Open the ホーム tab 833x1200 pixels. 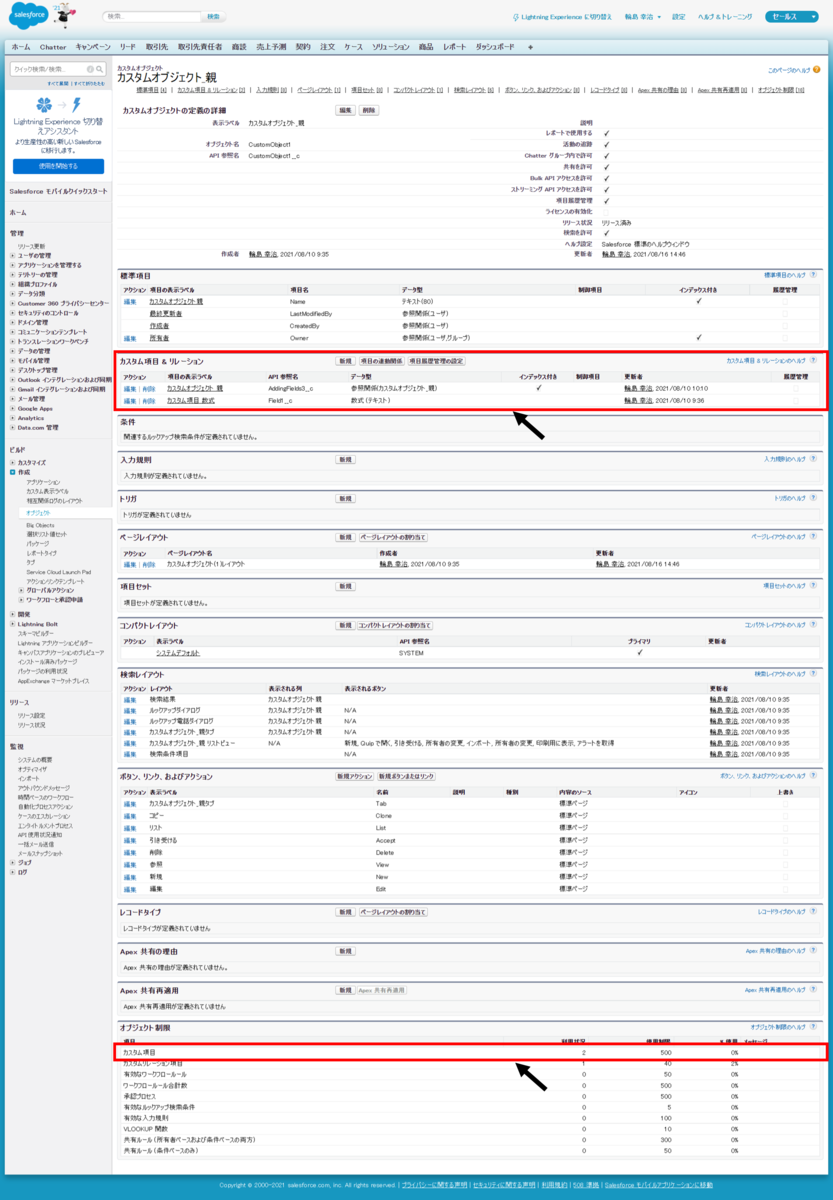pyautogui.click(x=20, y=47)
